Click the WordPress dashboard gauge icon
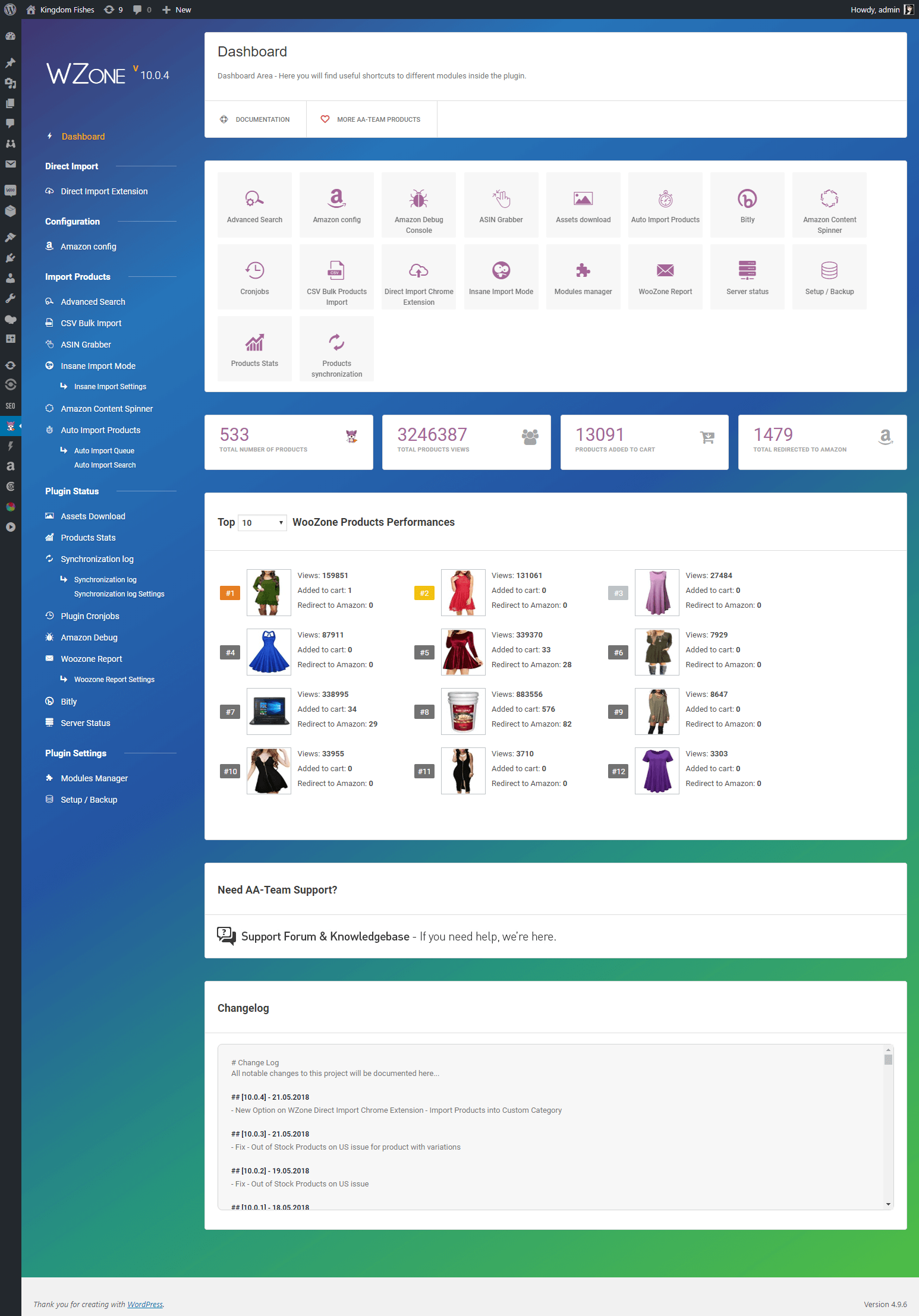919x1316 pixels. [x=10, y=36]
